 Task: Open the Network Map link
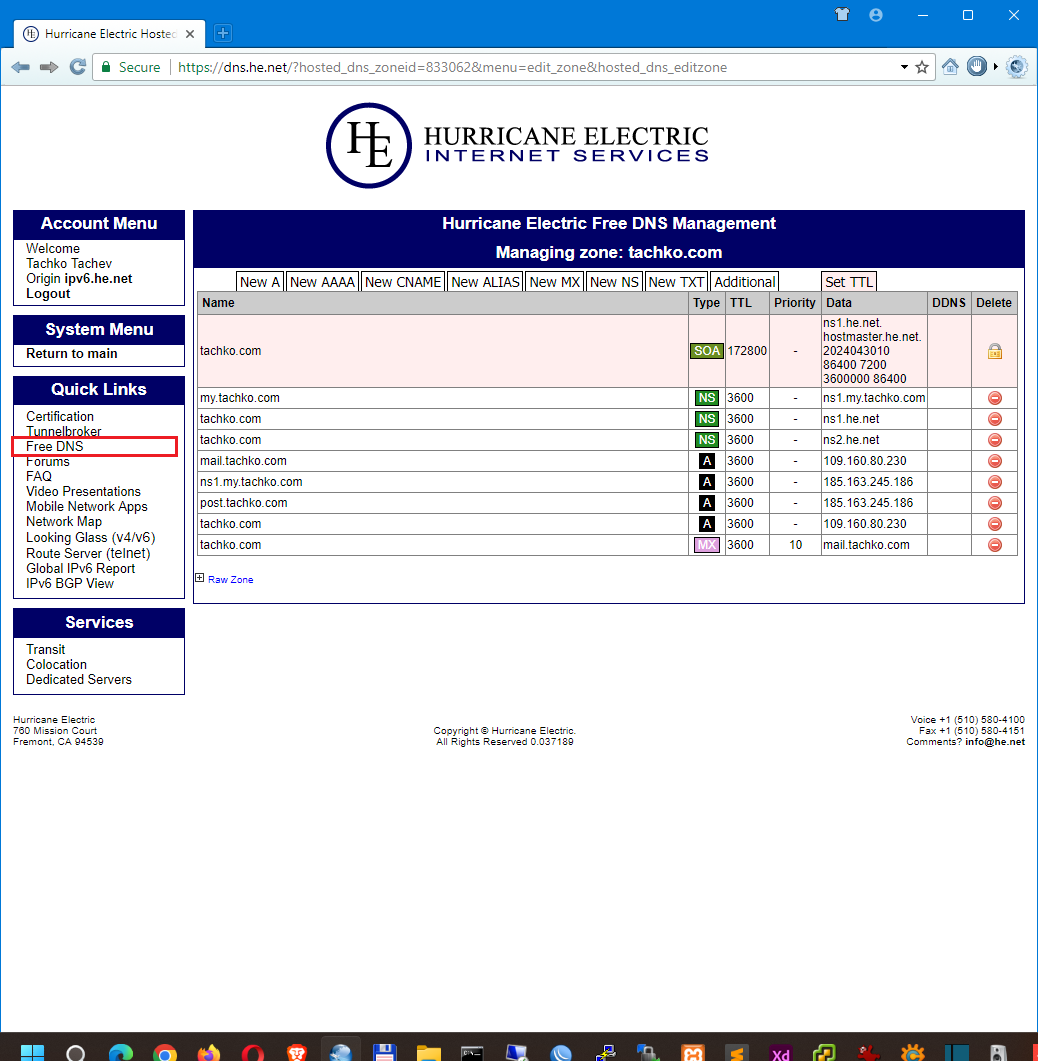[x=64, y=522]
